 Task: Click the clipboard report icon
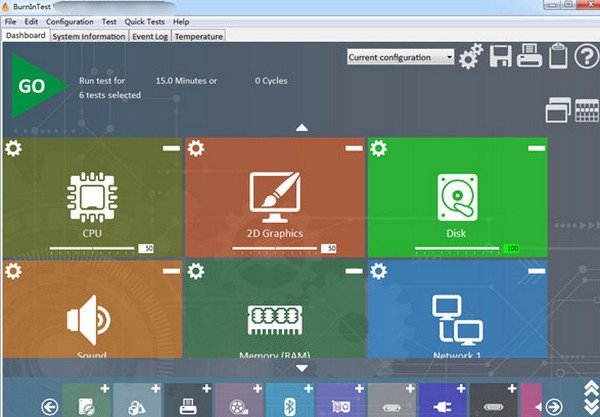pyautogui.click(x=556, y=57)
